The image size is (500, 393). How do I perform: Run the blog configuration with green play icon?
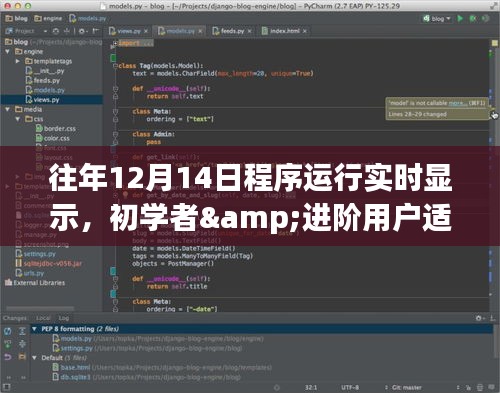coord(460,18)
